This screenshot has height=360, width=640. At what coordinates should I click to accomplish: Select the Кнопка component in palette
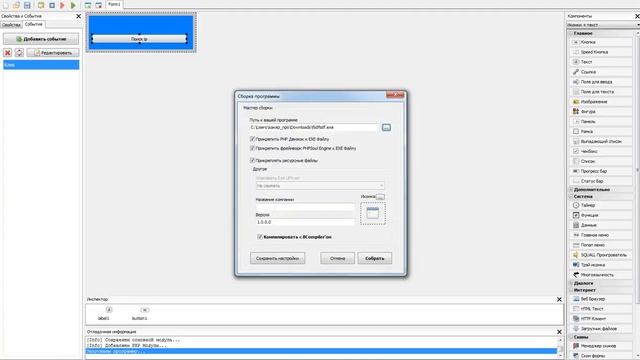(601, 42)
